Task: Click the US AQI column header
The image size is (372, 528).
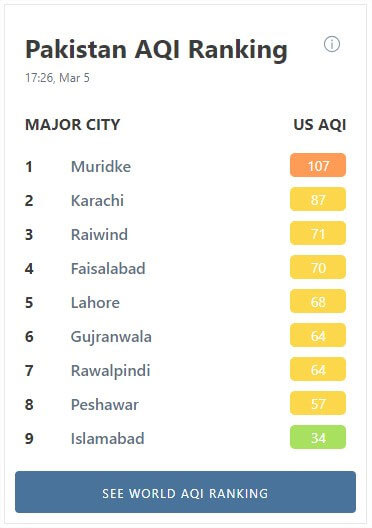Action: (x=320, y=125)
